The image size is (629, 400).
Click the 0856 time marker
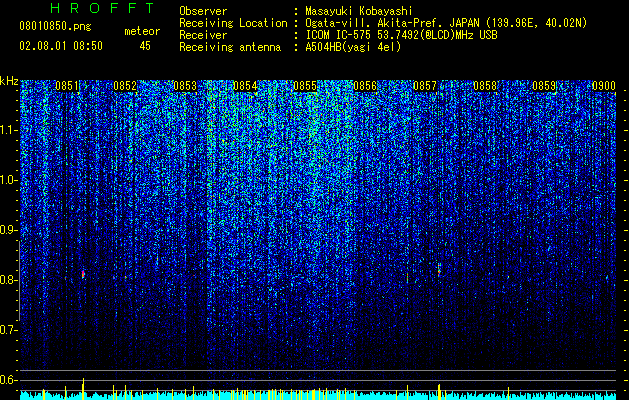pos(365,86)
